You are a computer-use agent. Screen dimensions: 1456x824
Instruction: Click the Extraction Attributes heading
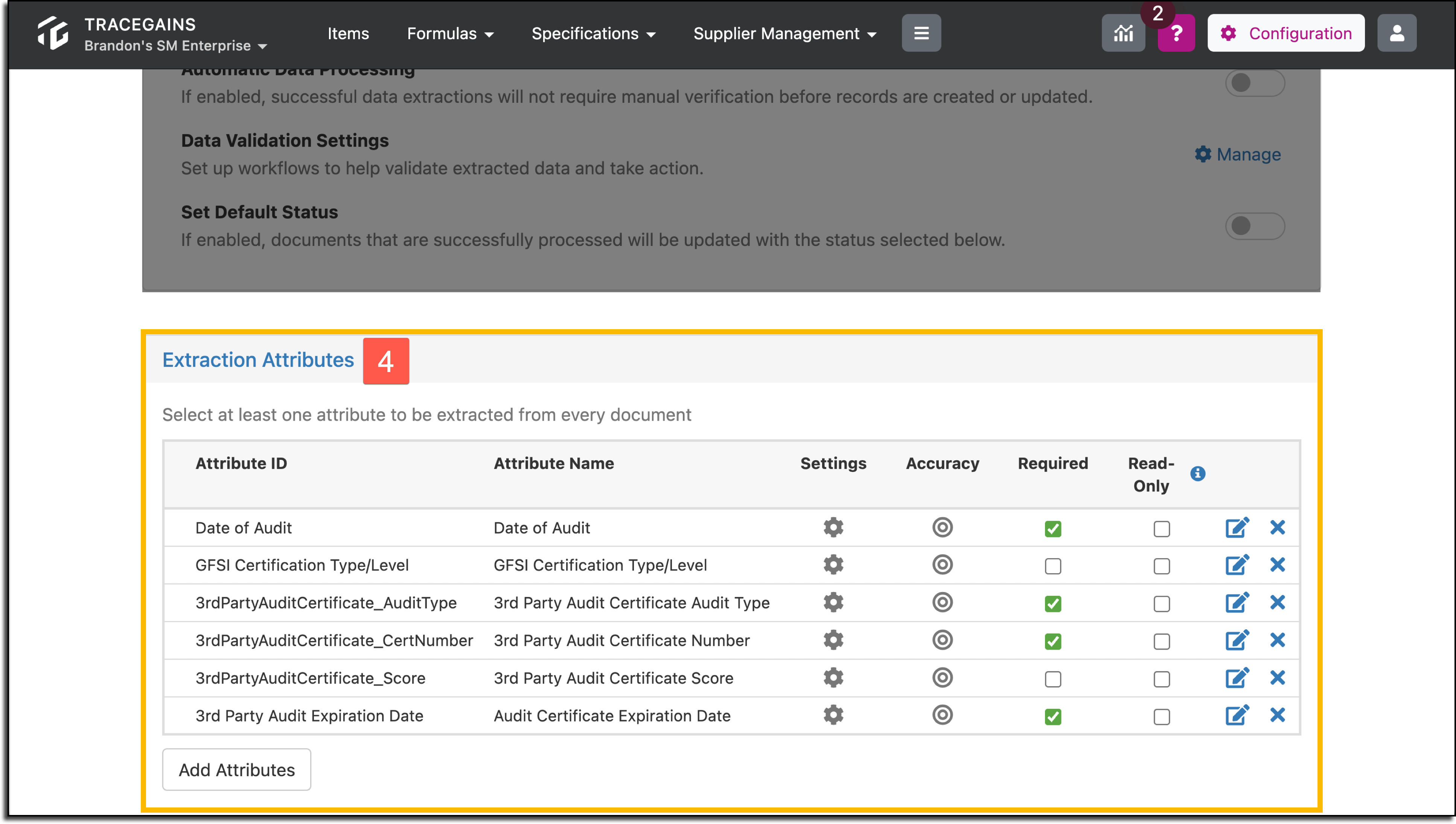[x=258, y=360]
